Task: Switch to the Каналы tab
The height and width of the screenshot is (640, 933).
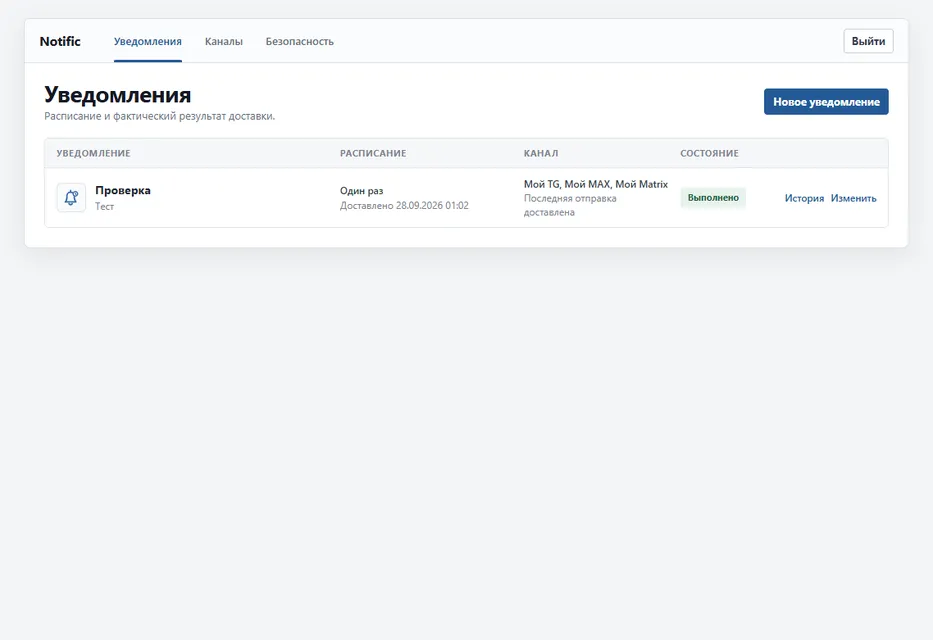Action: point(224,42)
